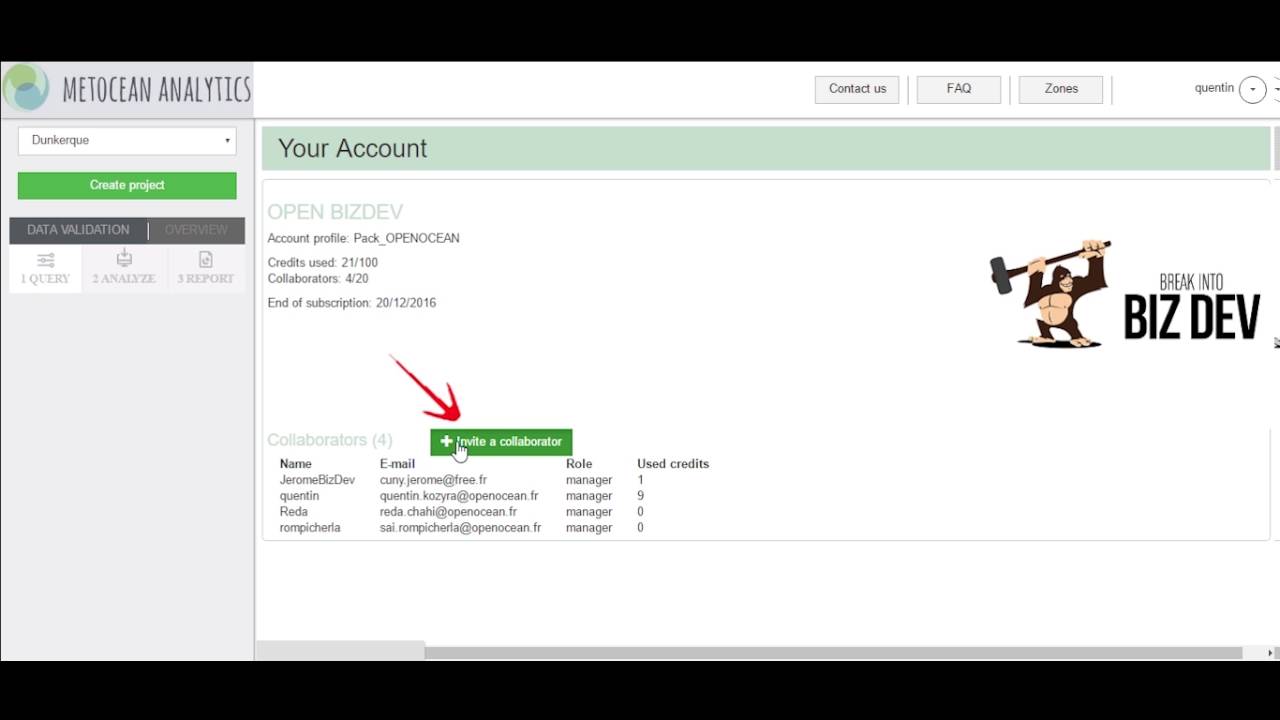
Task: Click Invite a collaborator button
Action: [501, 442]
